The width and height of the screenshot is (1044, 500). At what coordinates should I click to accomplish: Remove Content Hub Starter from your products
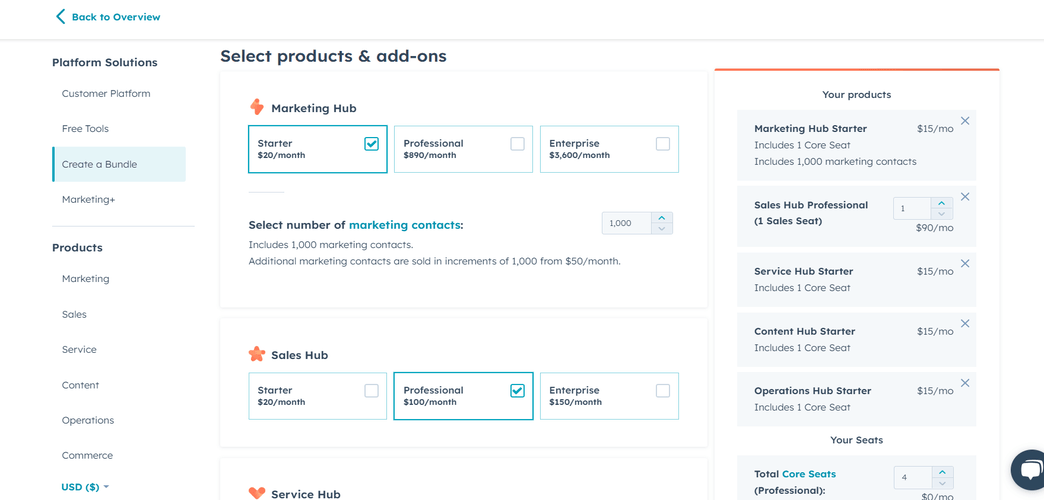coord(965,323)
